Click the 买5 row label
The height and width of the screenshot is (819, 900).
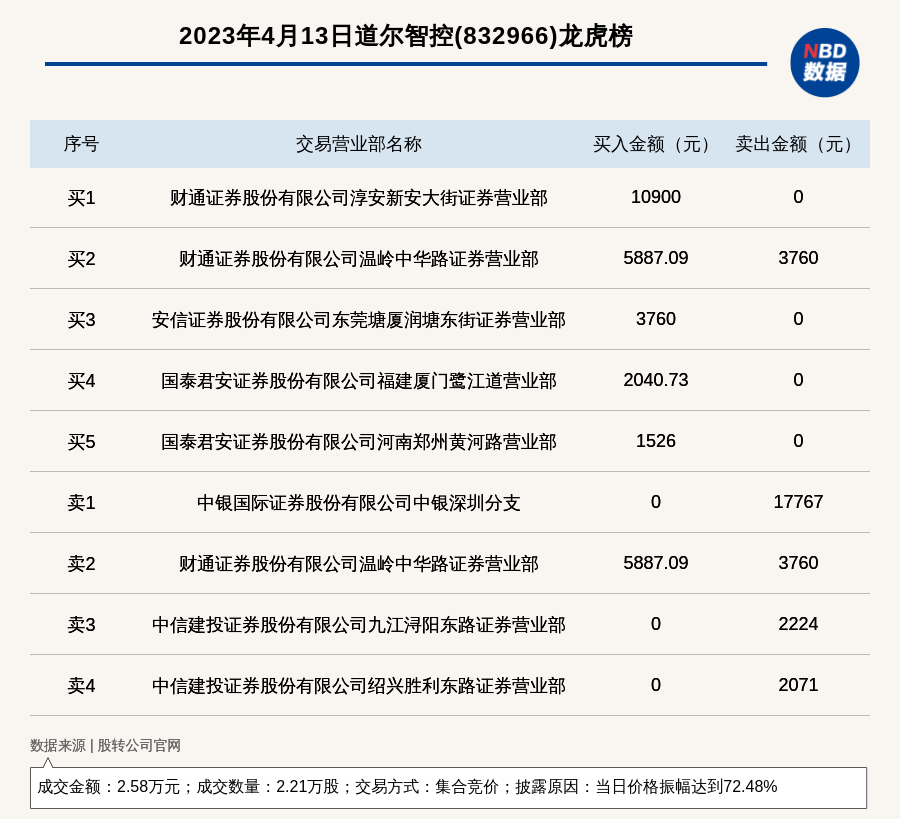point(81,441)
